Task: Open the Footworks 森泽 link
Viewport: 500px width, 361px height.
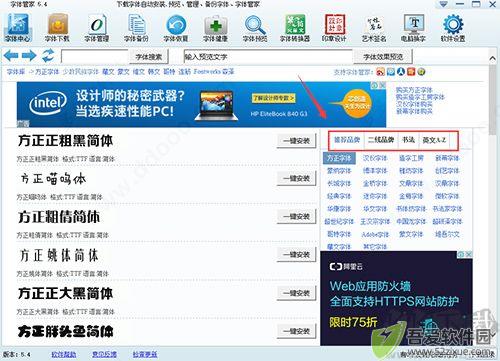Action: 214,72
